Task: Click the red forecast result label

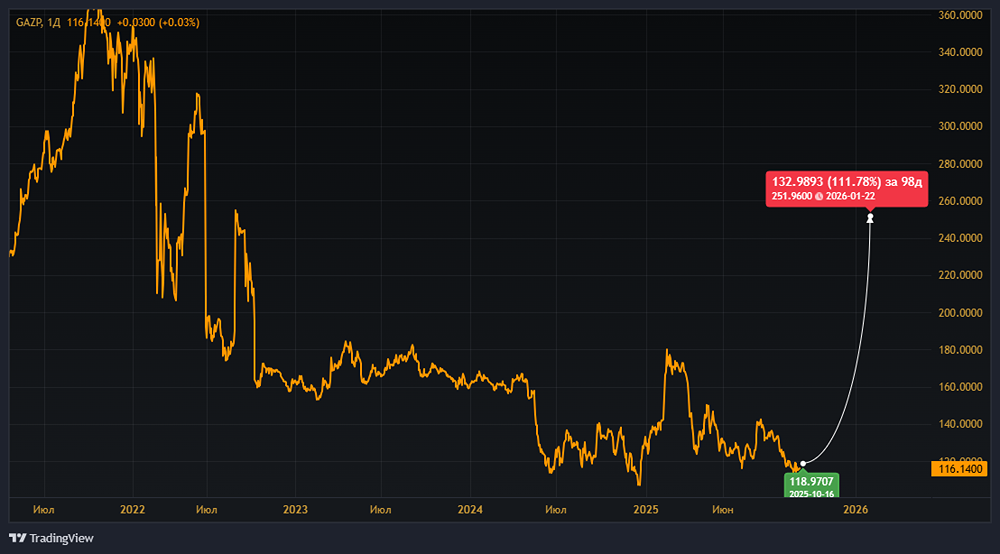Action: coord(846,188)
